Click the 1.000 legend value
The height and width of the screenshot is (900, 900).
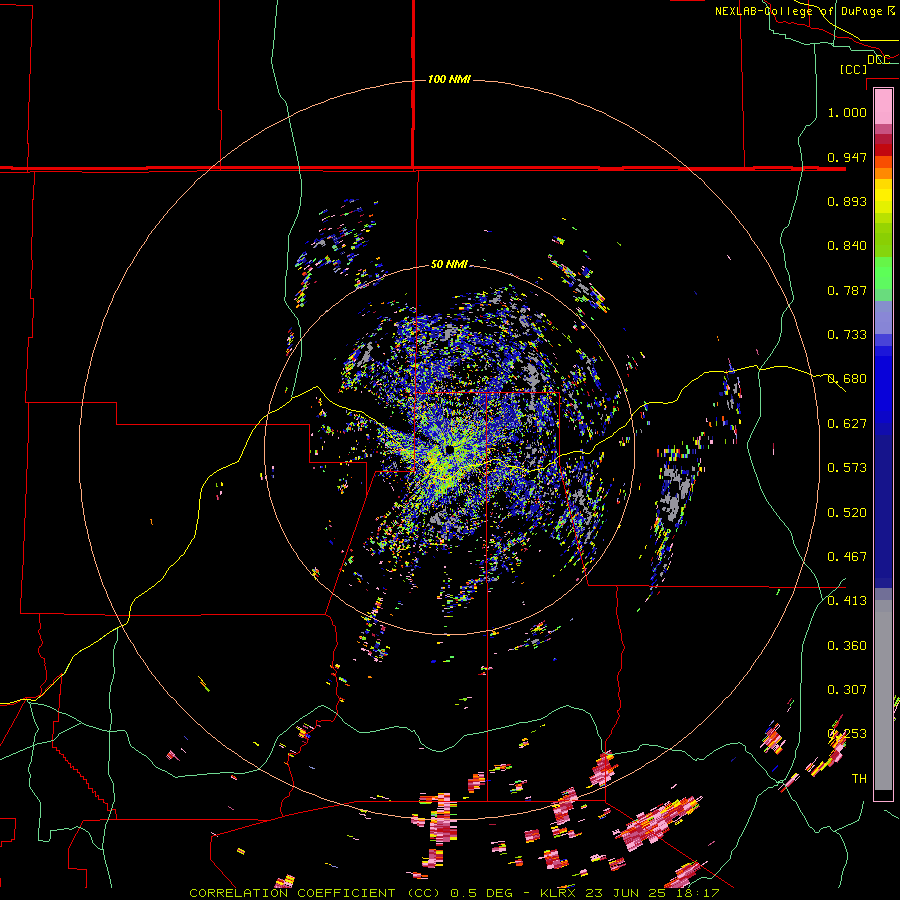pos(847,112)
